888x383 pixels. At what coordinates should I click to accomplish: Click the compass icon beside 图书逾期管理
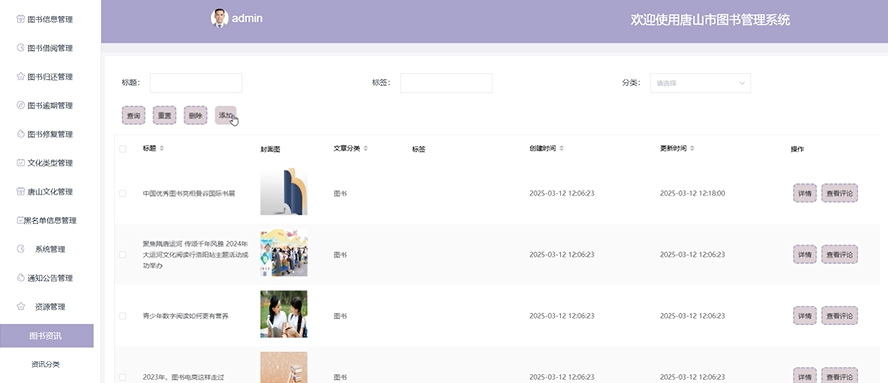[20, 105]
